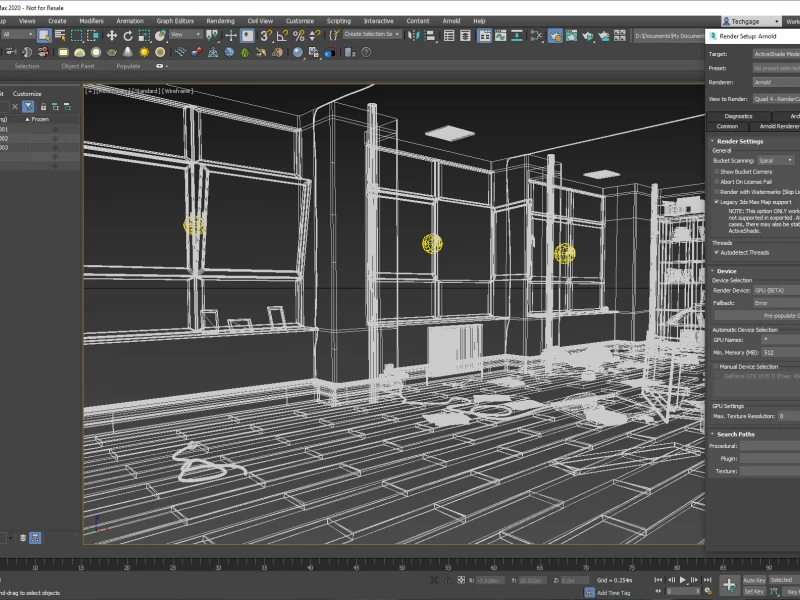Image resolution: width=800 pixels, height=600 pixels.
Task: Click the Min. Memory (MB) field
Action: click(781, 353)
